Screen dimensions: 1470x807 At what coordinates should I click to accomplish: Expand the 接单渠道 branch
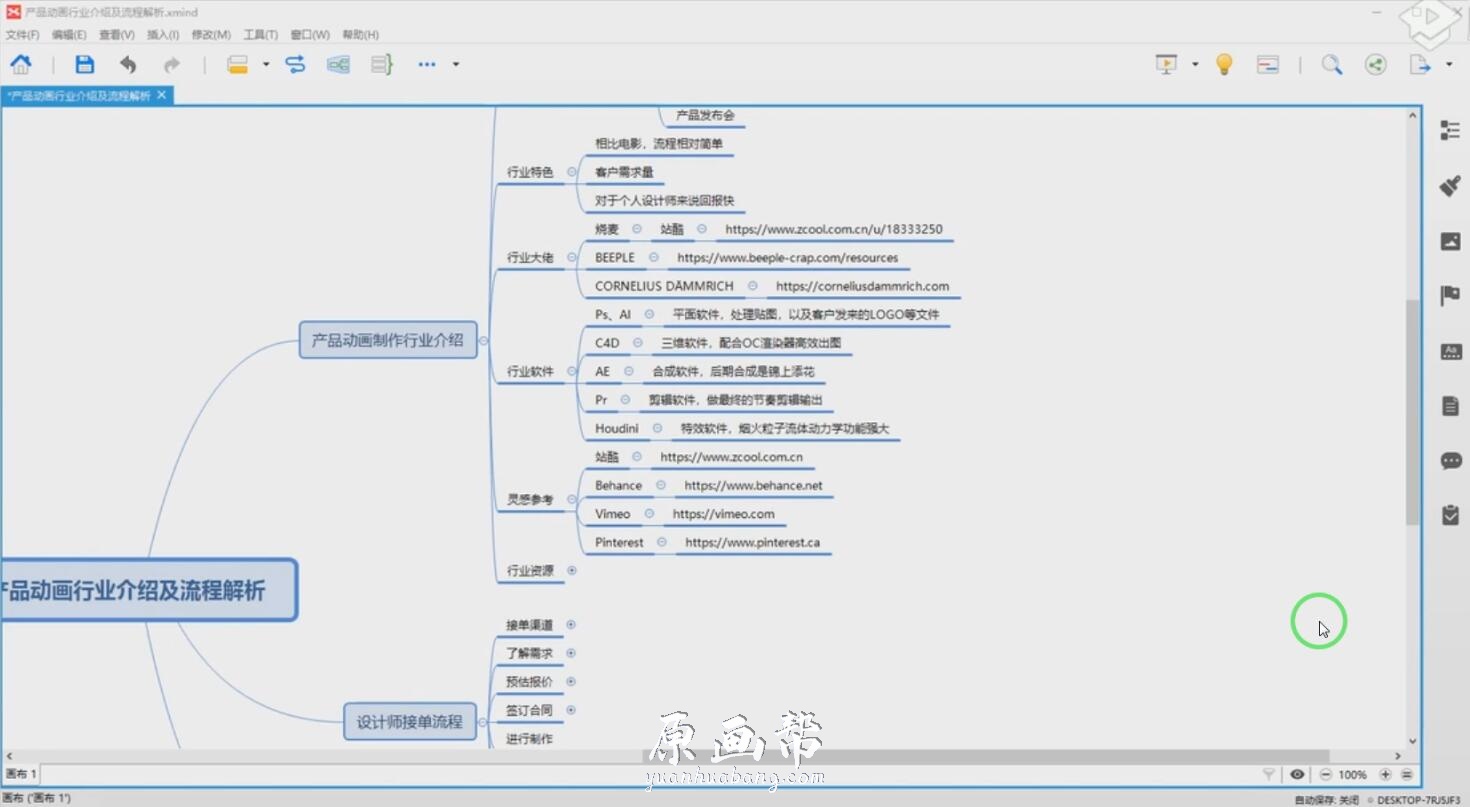[571, 624]
